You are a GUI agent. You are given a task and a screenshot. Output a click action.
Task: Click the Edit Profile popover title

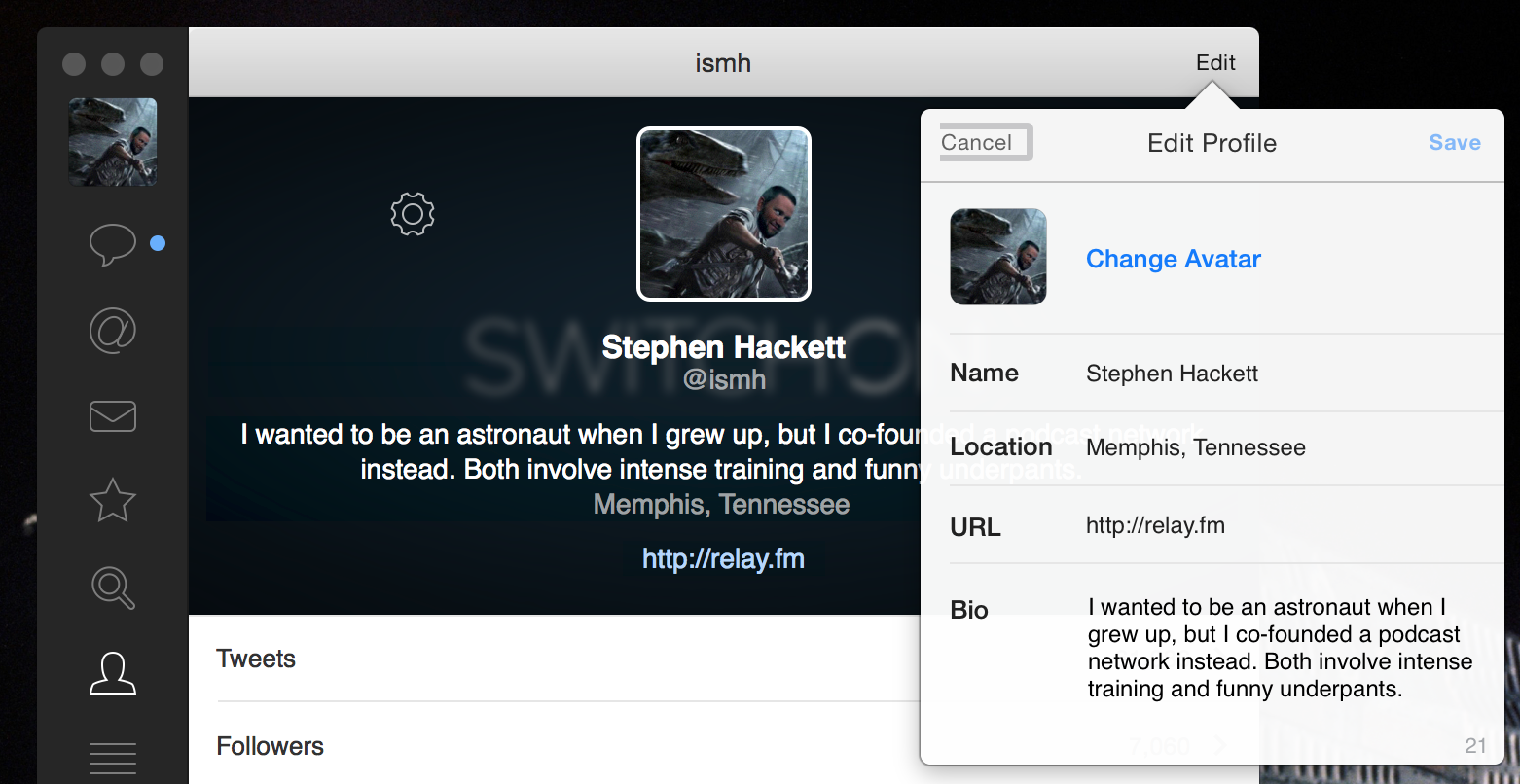point(1212,143)
